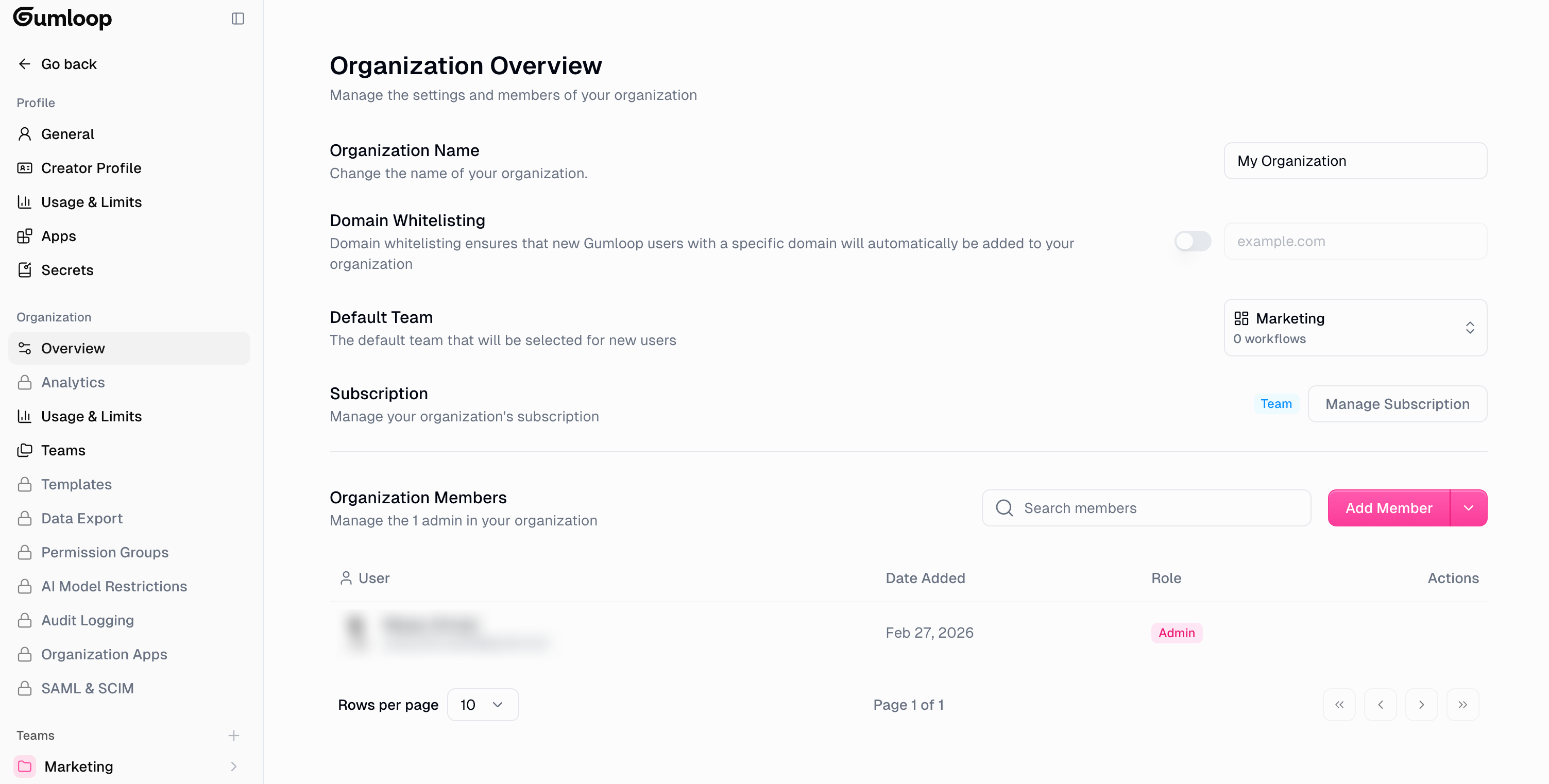The height and width of the screenshot is (784, 1549).
Task: Open the Apps section icon
Action: click(x=25, y=236)
